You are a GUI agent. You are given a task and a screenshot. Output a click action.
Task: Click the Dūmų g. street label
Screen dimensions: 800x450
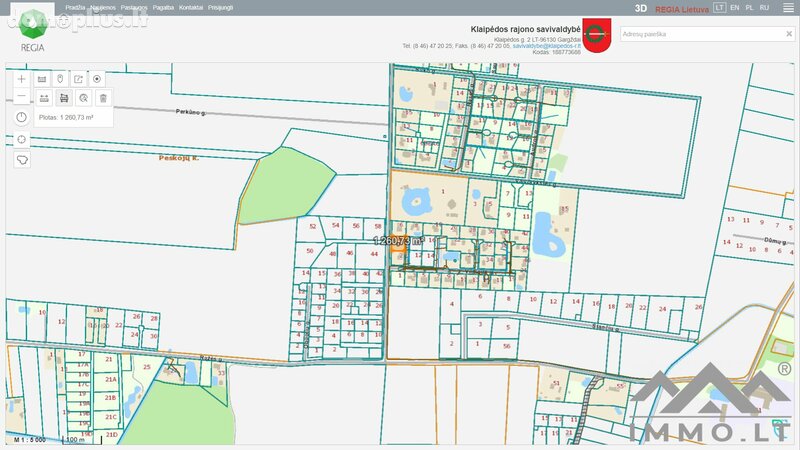point(774,240)
